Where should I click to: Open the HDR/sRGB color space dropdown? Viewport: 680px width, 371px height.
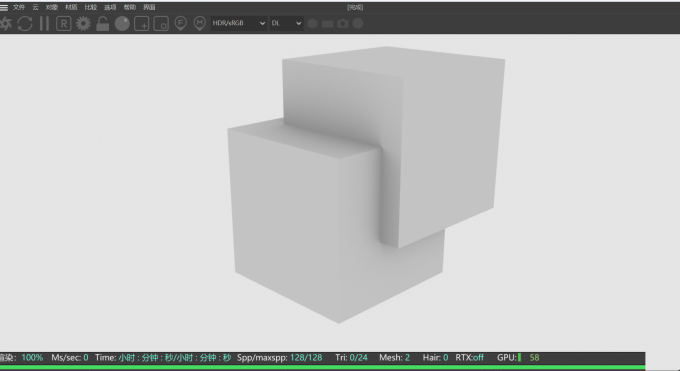[239, 23]
